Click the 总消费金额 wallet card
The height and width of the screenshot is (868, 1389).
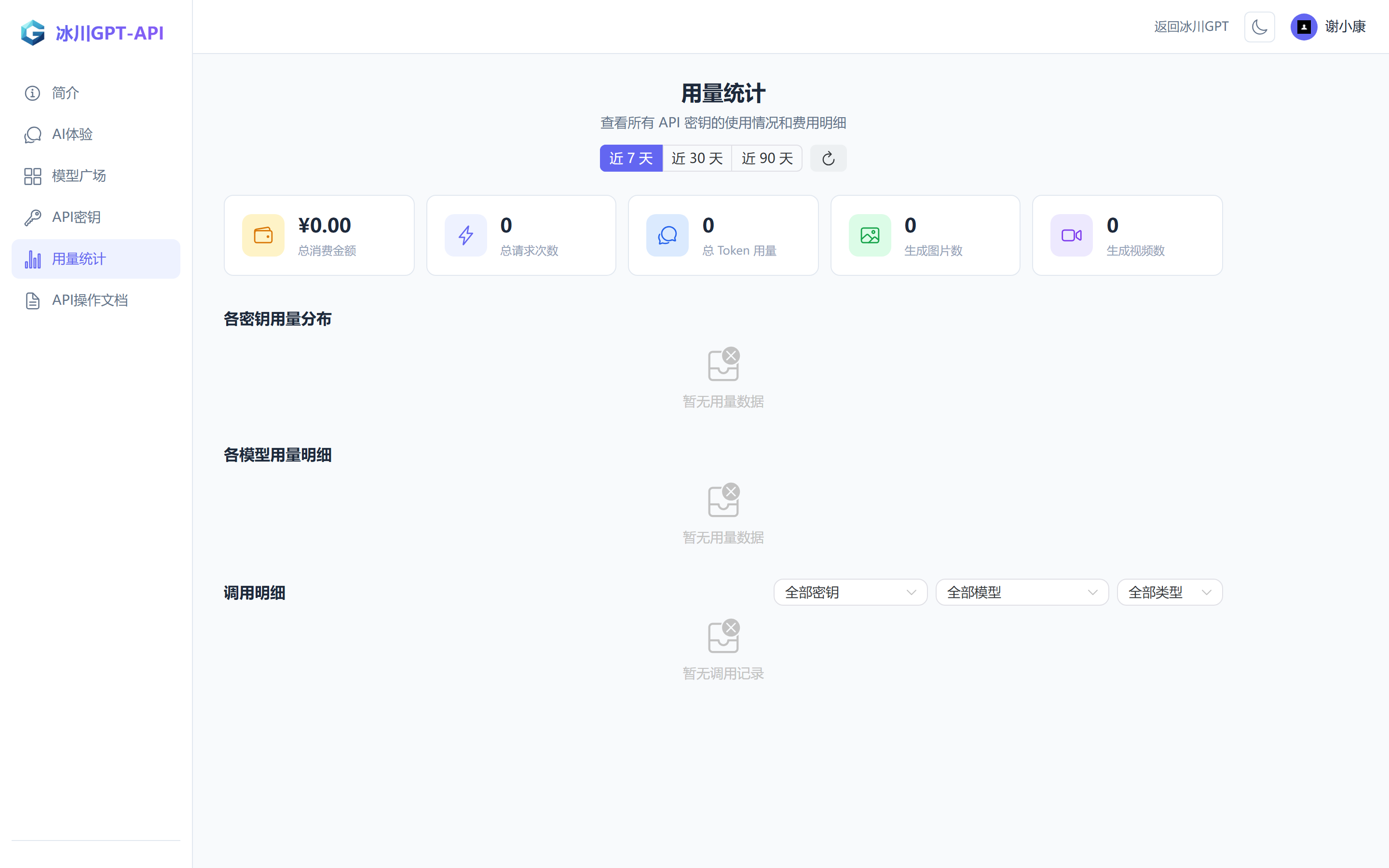click(x=318, y=235)
